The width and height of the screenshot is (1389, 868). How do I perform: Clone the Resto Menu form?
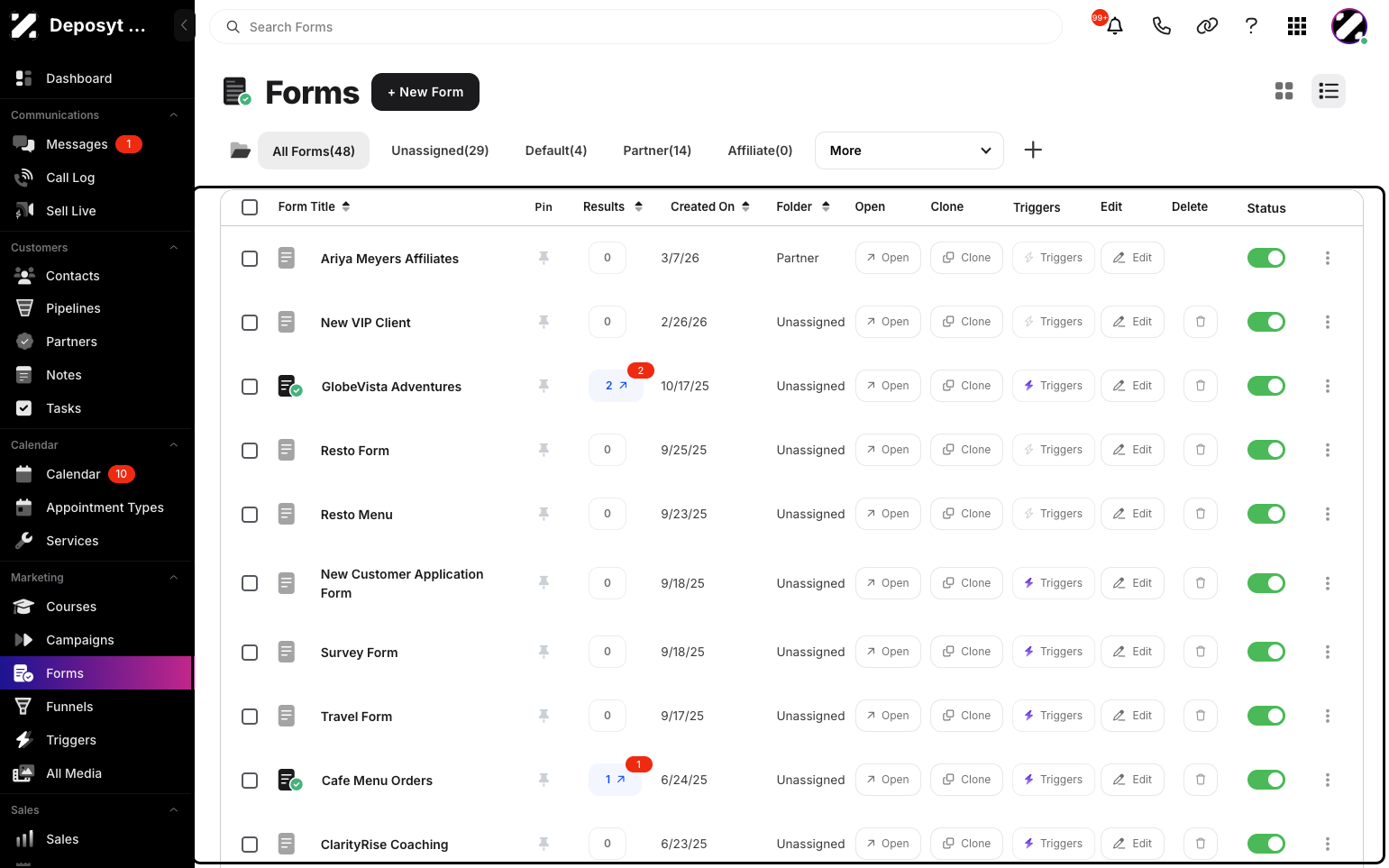click(x=966, y=514)
